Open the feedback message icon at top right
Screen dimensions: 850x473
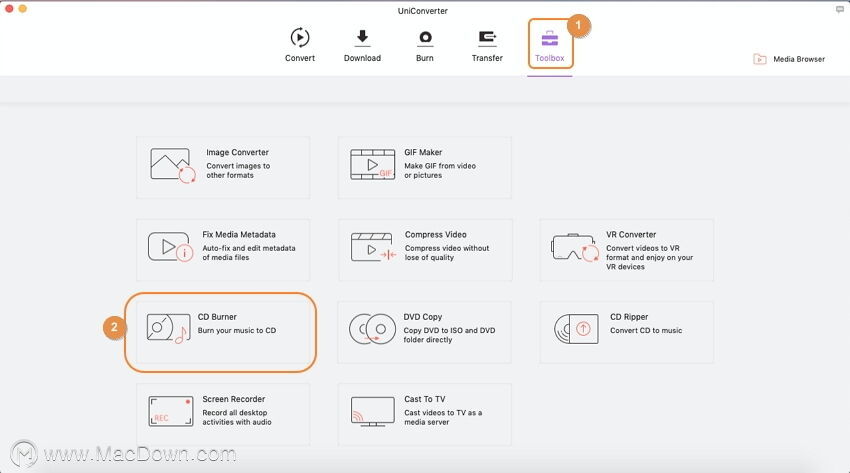(840, 10)
